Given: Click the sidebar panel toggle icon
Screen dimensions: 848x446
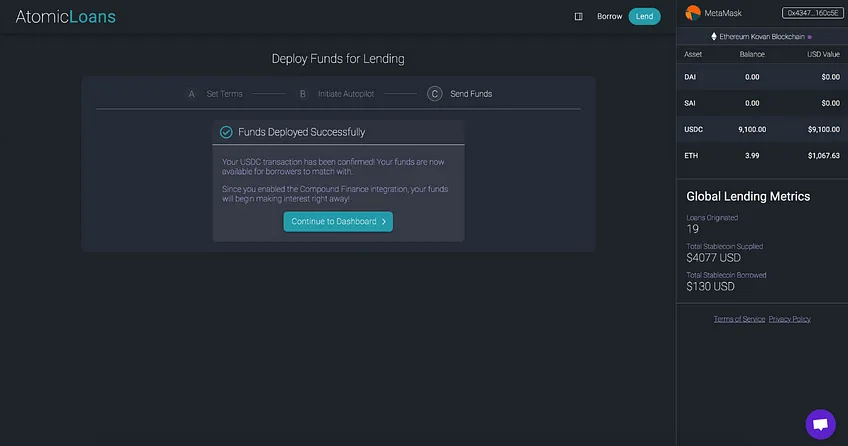Looking at the screenshot, I should click(578, 17).
